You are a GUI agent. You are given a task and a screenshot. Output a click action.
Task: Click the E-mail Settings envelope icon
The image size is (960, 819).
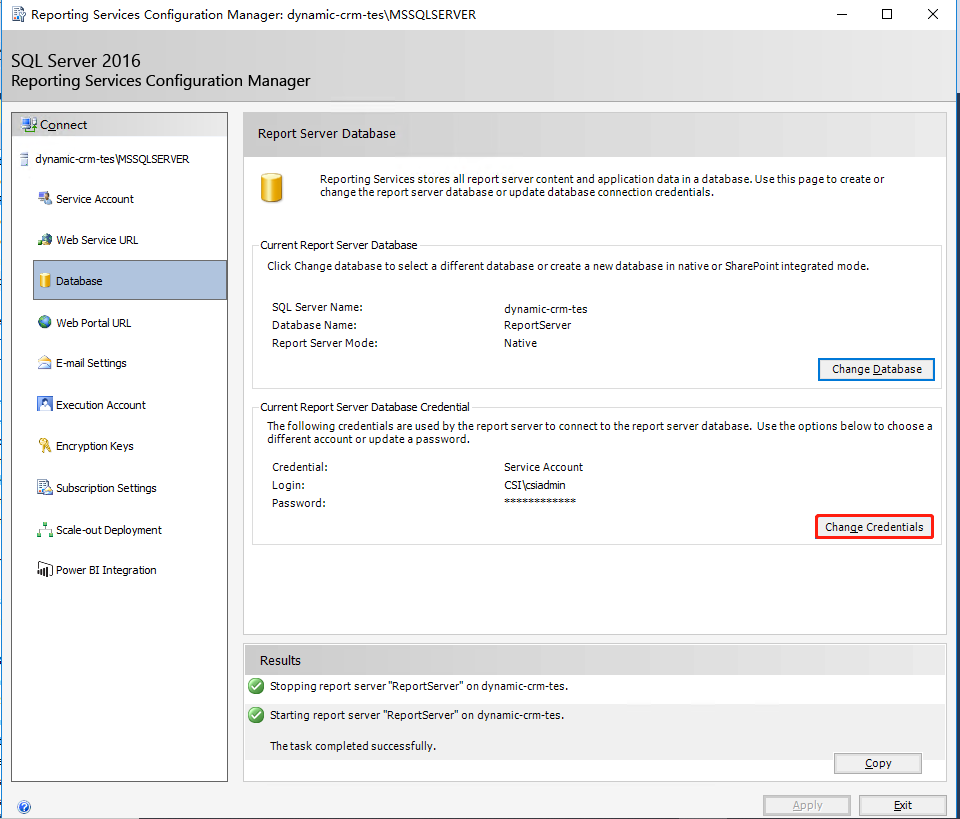(x=45, y=362)
